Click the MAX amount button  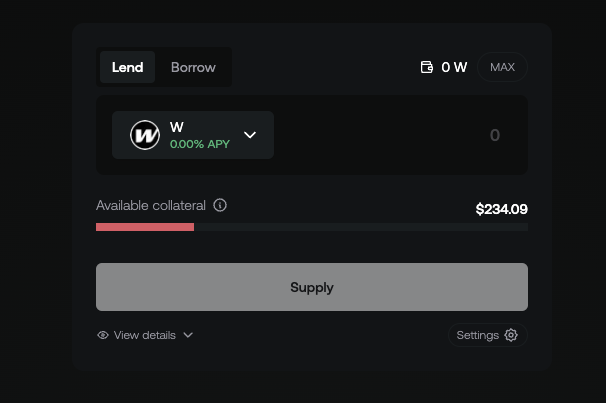click(502, 67)
